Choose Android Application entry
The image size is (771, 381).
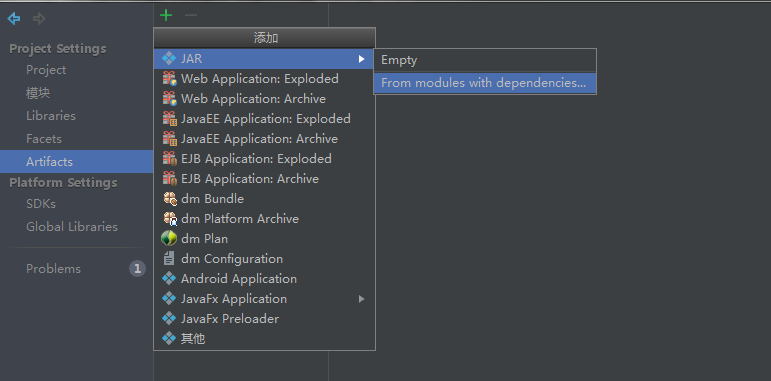(x=265, y=279)
